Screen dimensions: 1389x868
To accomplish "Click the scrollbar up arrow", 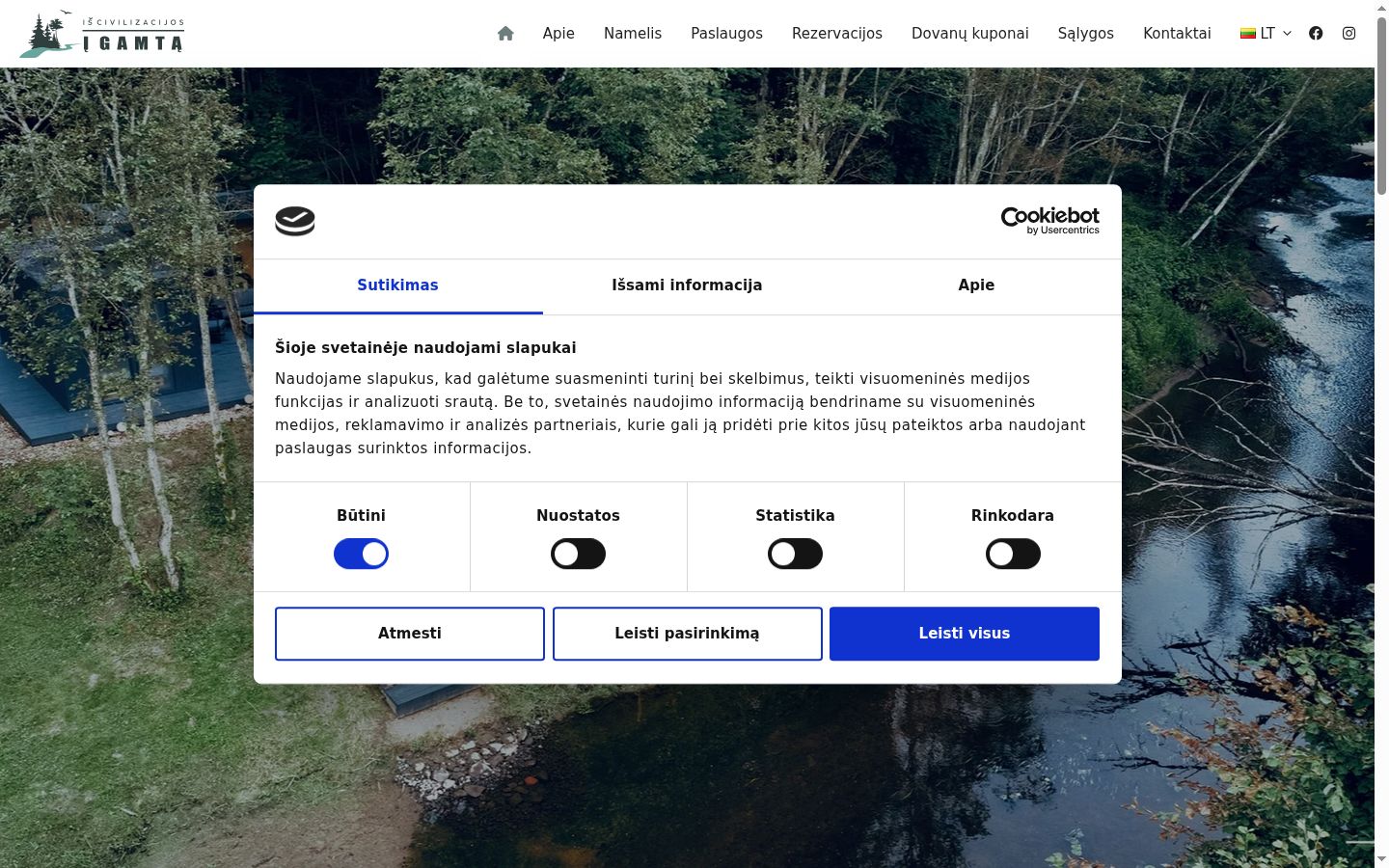I will 1381,8.
